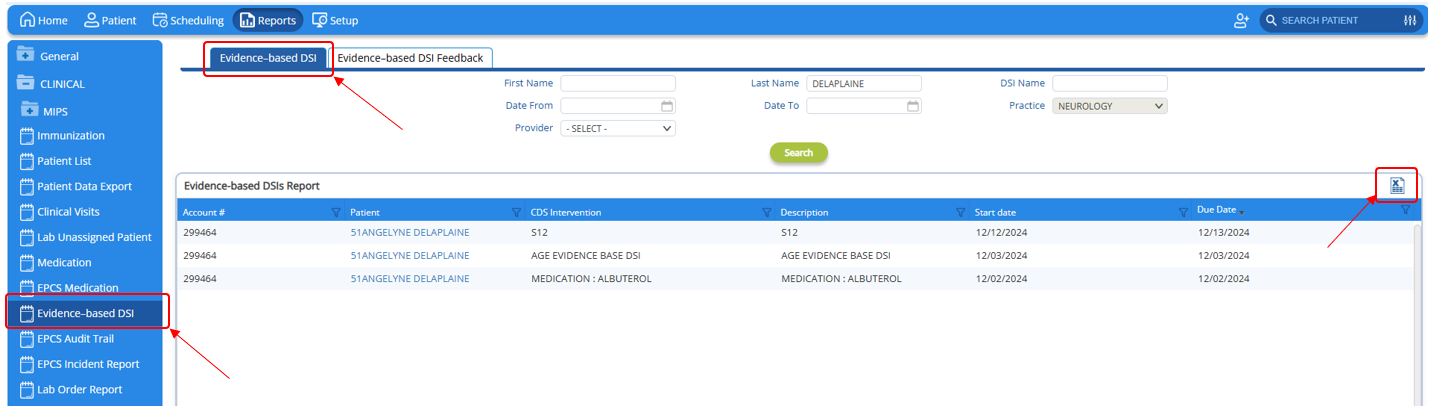Screen dimensions: 1431x411
Task: Filter the Start date column
Action: coord(1183,212)
